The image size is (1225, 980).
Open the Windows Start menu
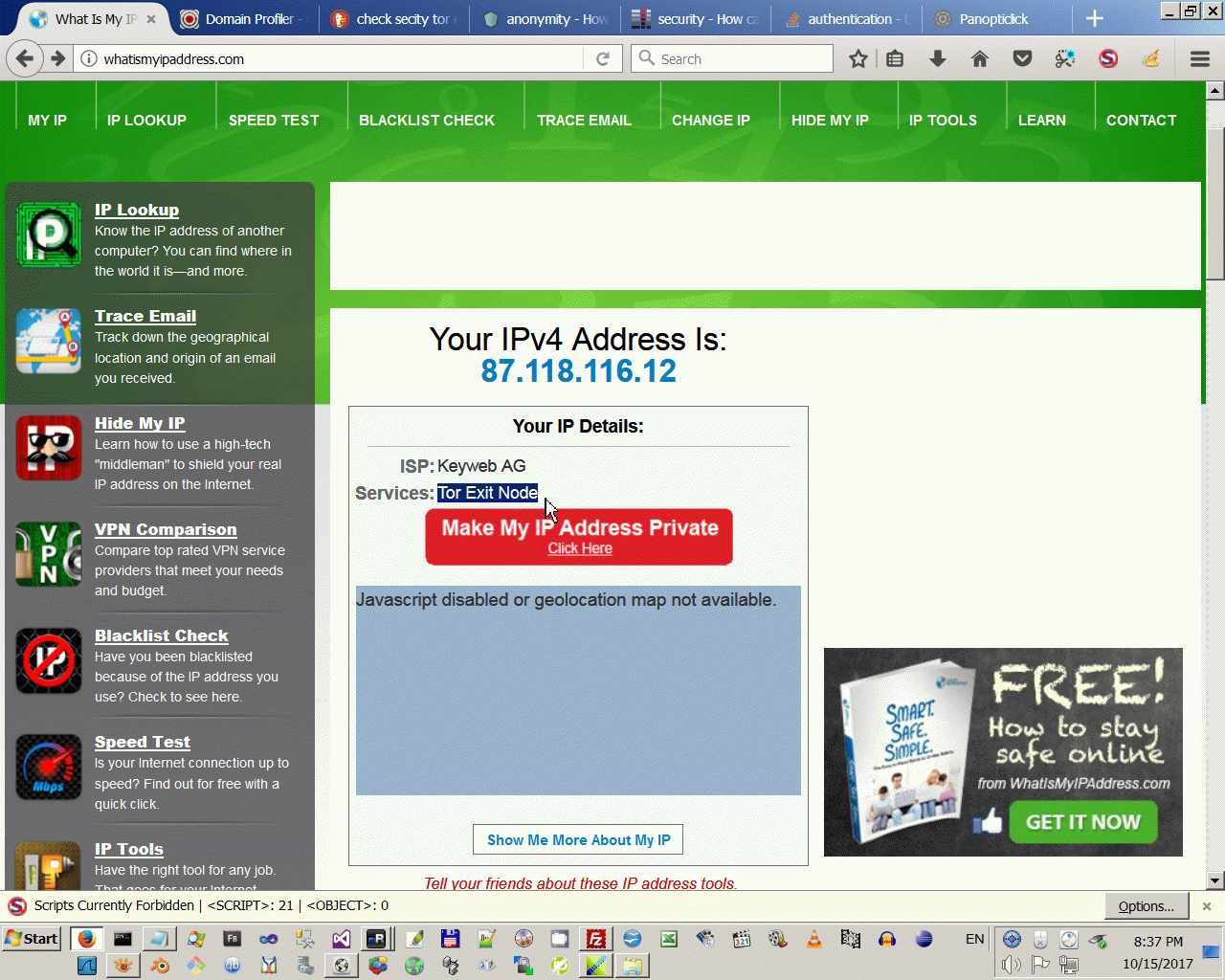pyautogui.click(x=32, y=939)
